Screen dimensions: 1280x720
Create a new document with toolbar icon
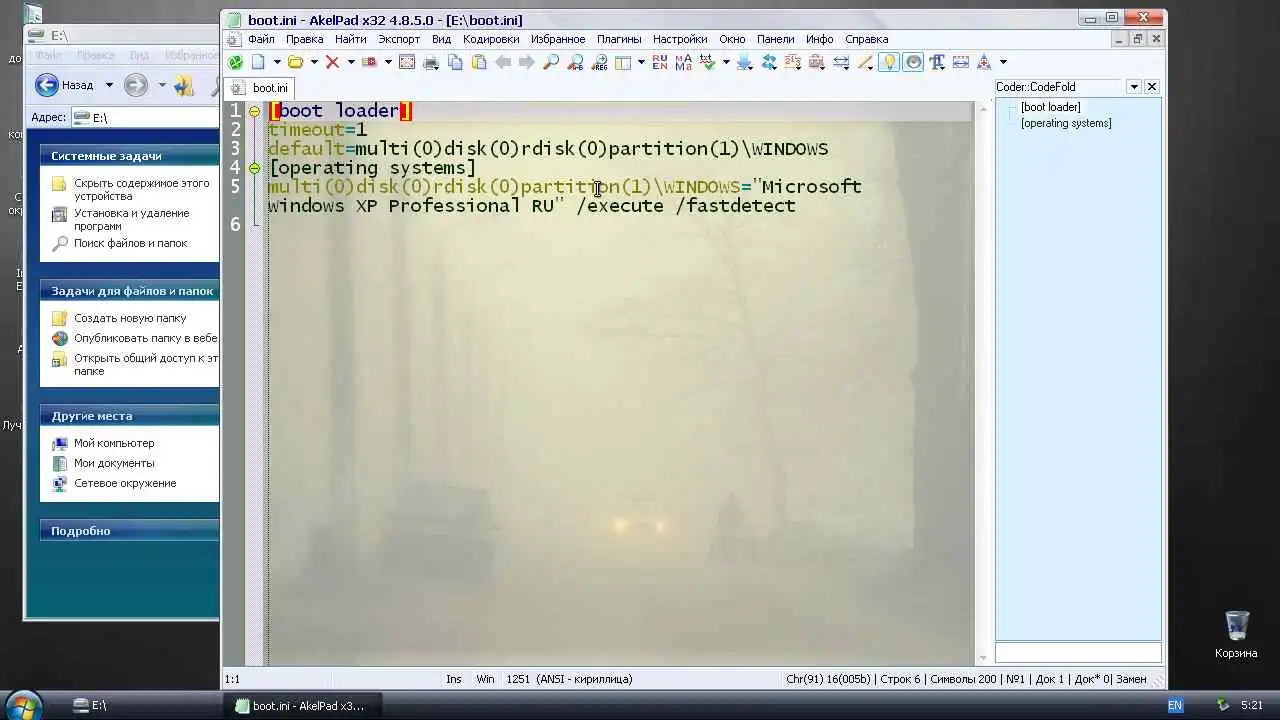tap(258, 62)
